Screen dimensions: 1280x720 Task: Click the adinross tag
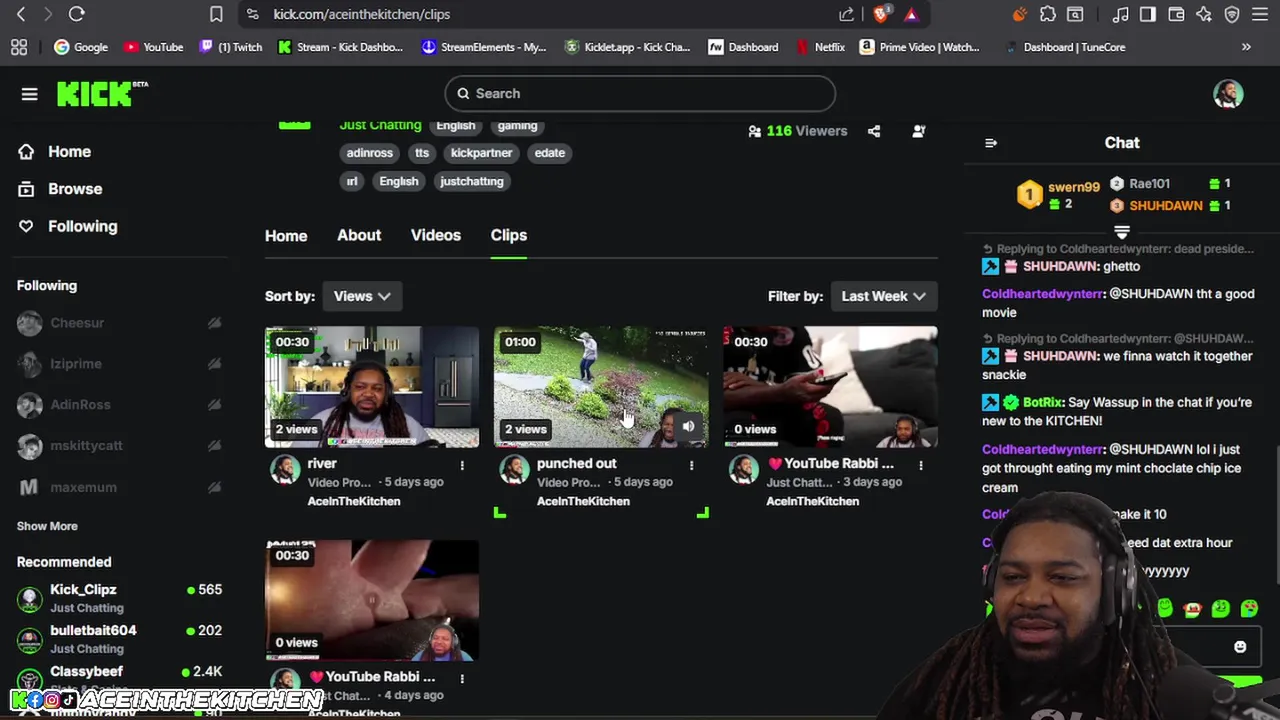point(370,153)
